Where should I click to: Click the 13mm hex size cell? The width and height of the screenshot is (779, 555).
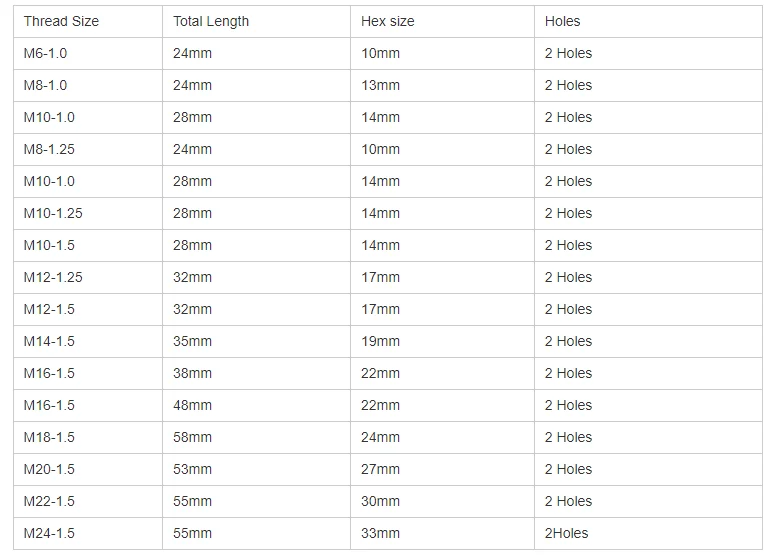[380, 85]
